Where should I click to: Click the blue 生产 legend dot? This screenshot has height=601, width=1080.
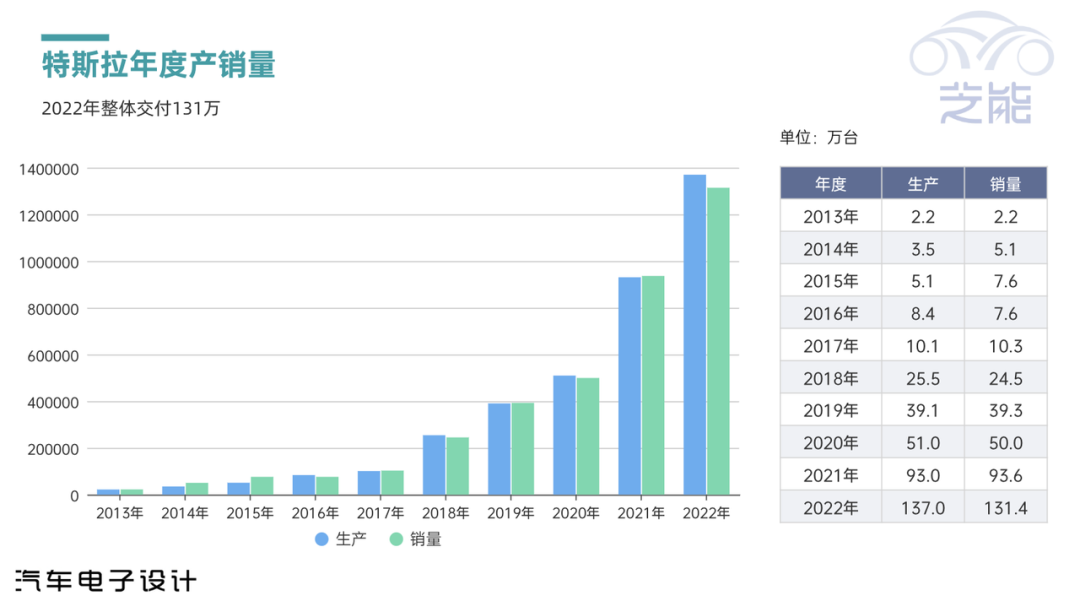[321, 540]
